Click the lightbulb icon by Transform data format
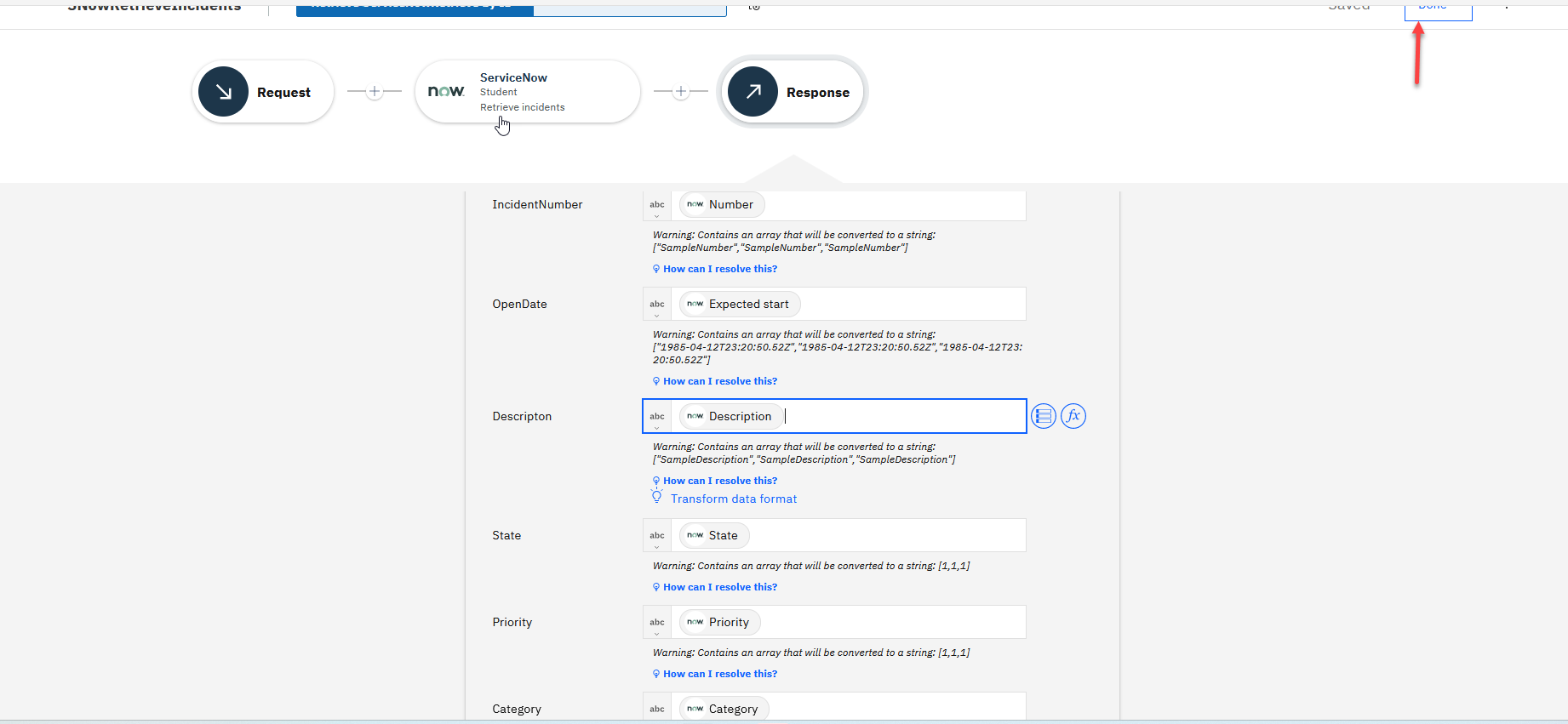Viewport: 1568px width, 724px height. 656,497
